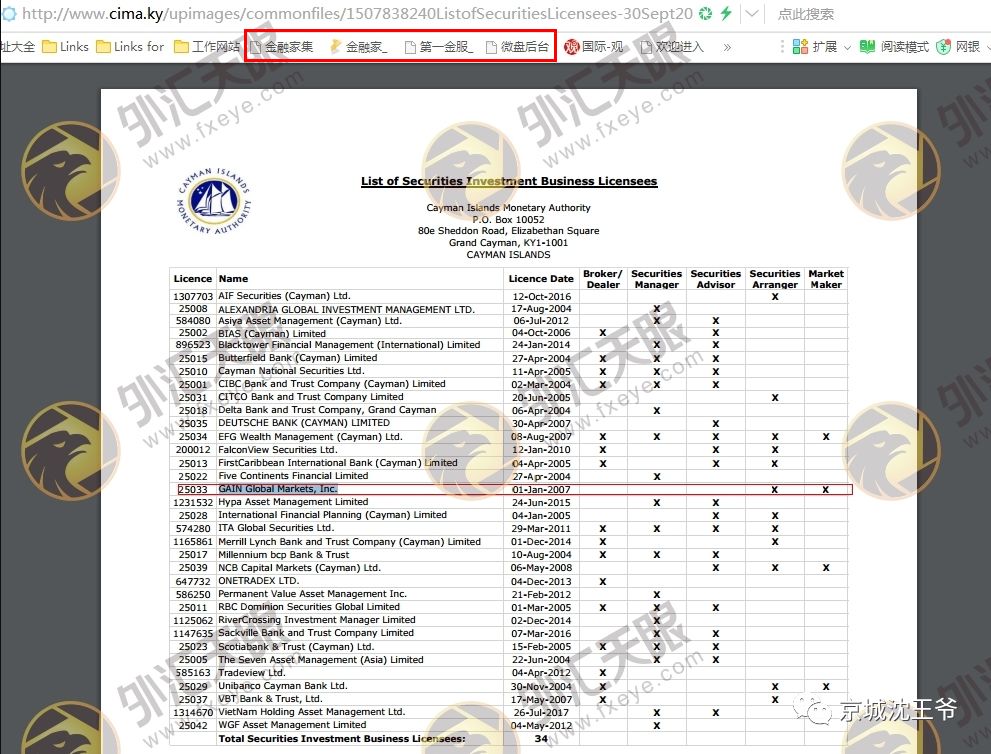Toggle 阅读模式 reading mode
This screenshot has height=754, width=991.
coord(894,47)
